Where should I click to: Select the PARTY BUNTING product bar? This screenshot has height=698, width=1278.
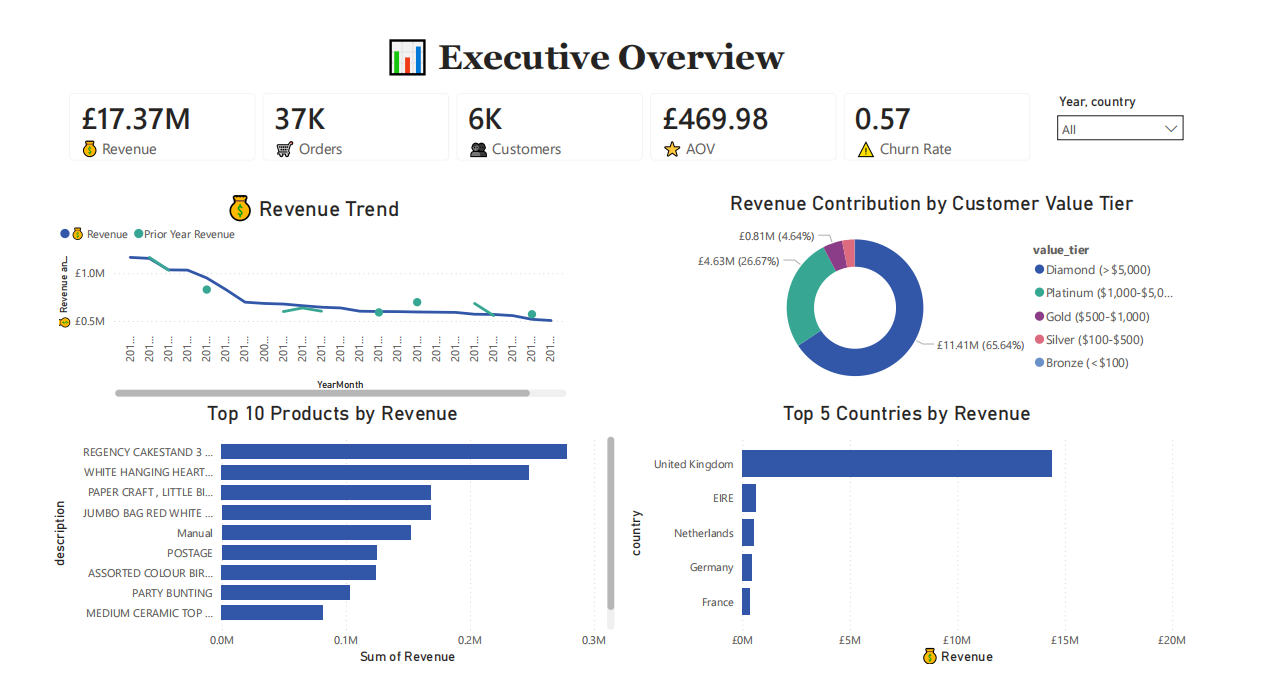[x=285, y=593]
